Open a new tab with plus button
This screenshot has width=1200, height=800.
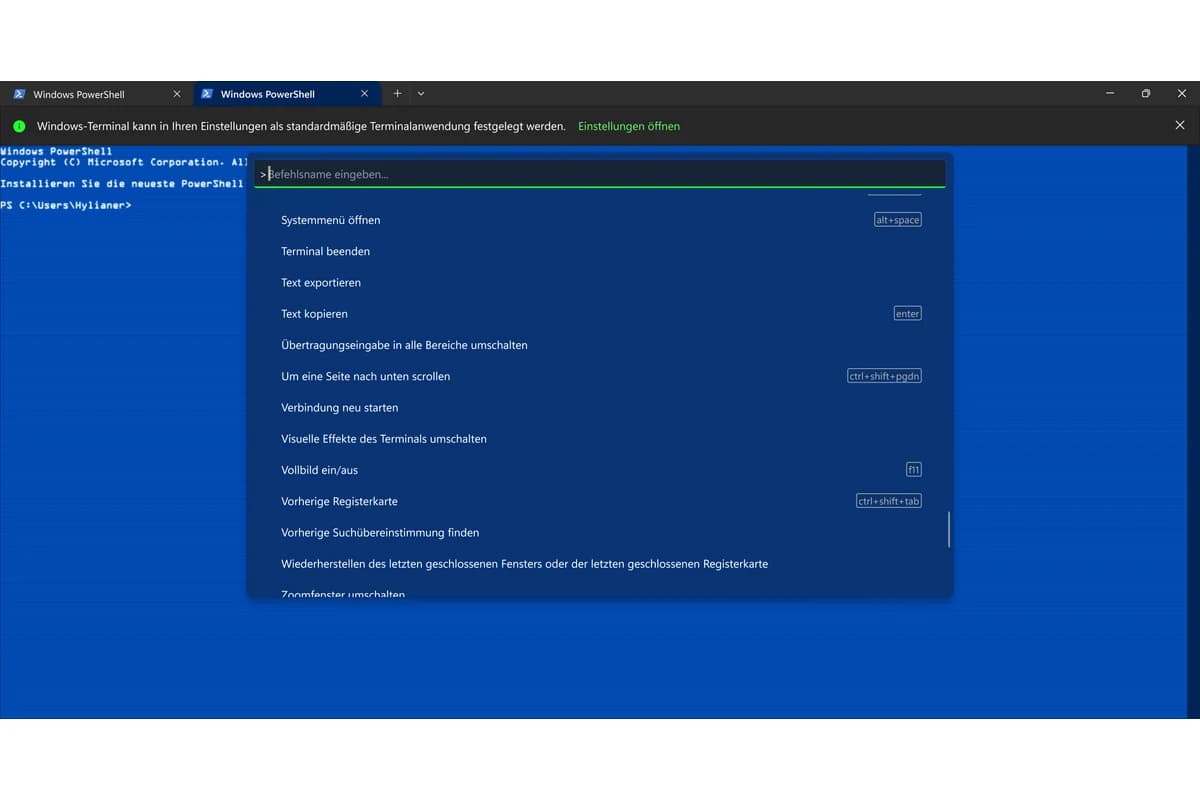[x=397, y=93]
